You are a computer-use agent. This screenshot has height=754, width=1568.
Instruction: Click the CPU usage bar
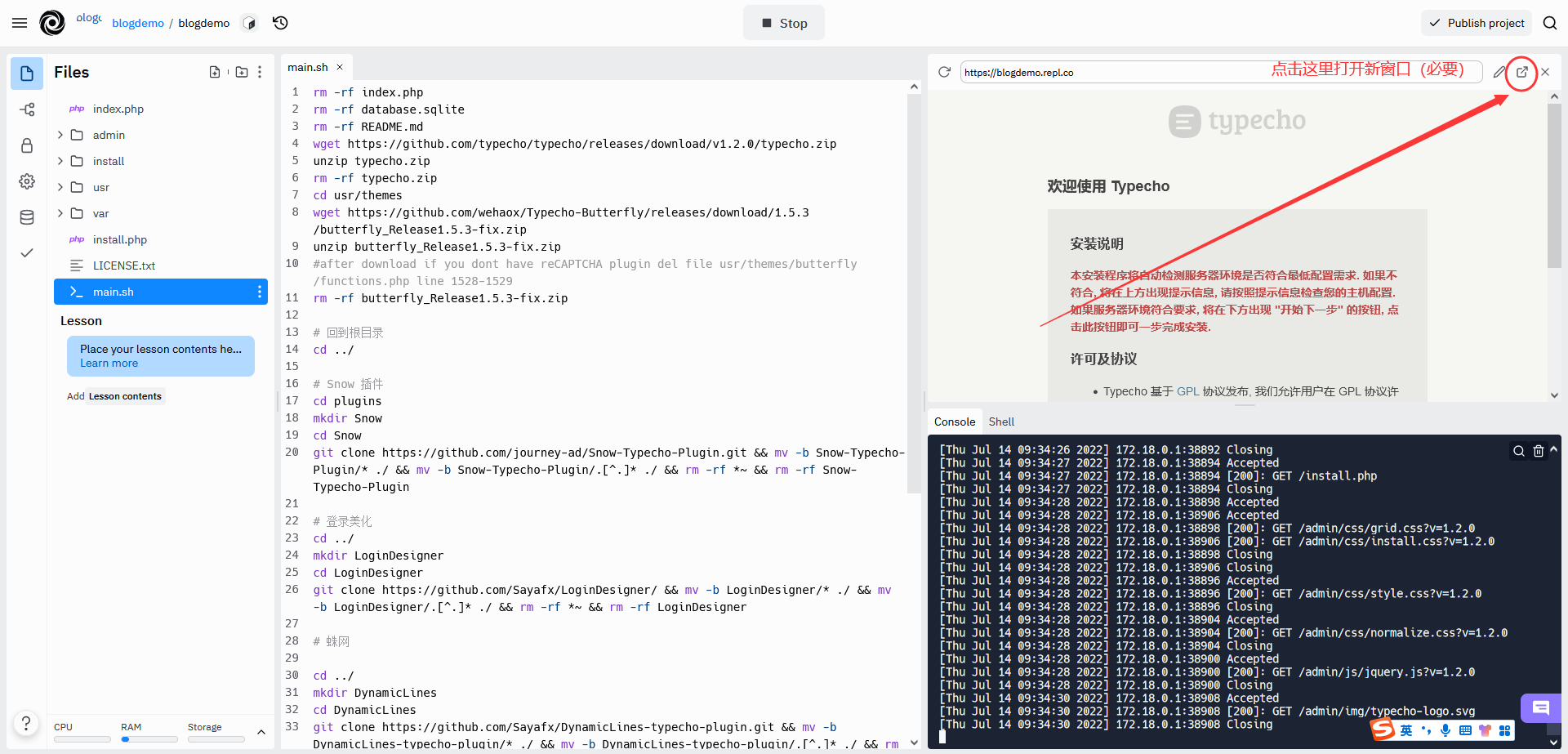click(x=82, y=738)
